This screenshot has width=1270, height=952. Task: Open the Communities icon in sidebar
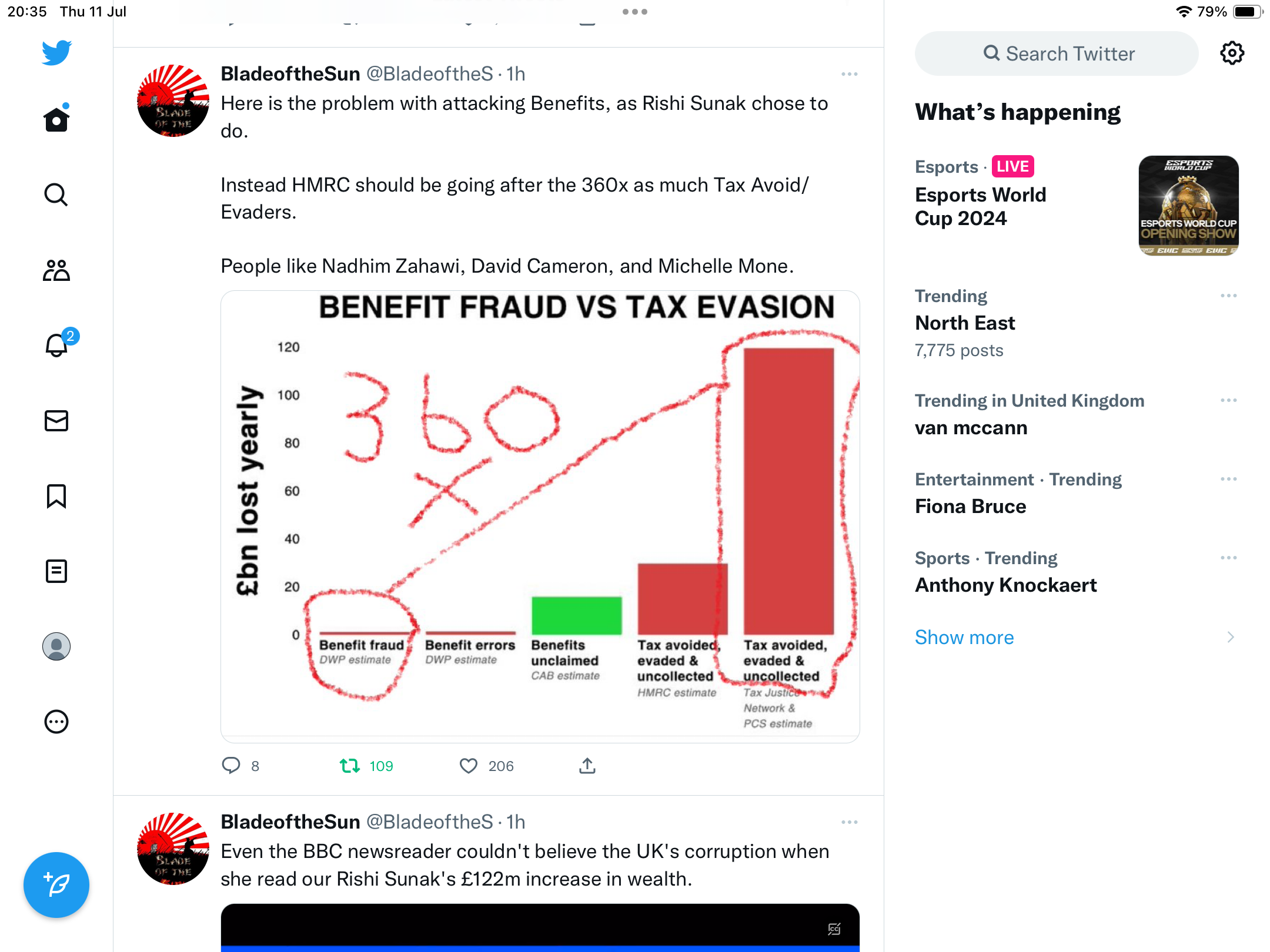56,270
